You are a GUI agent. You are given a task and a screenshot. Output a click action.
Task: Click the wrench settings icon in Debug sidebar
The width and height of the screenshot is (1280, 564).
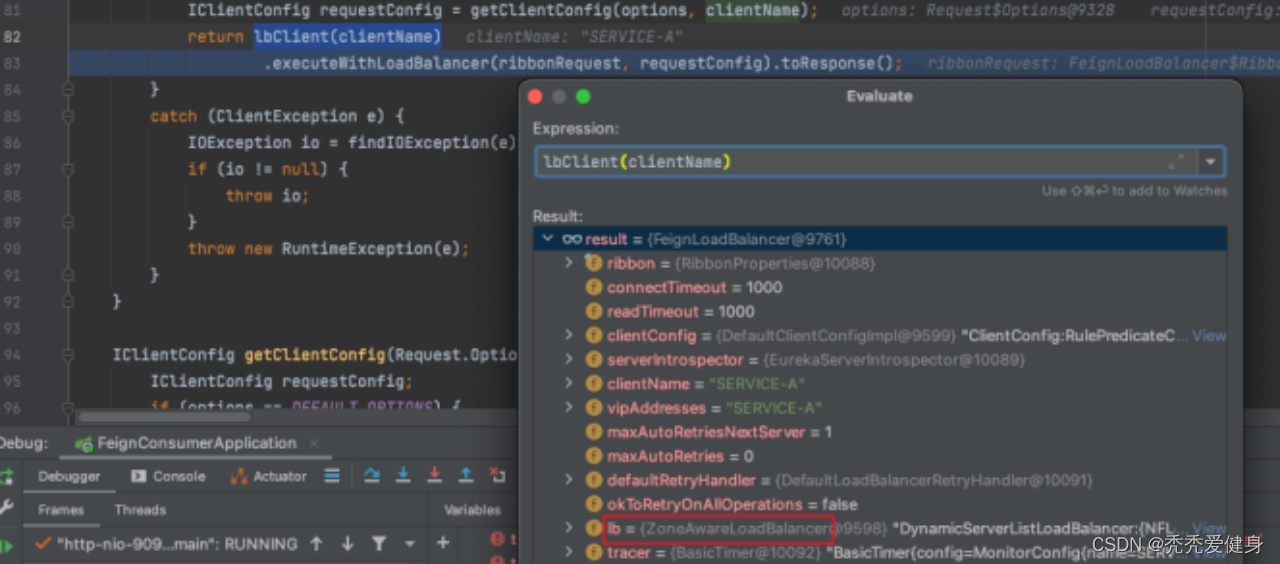[6, 509]
